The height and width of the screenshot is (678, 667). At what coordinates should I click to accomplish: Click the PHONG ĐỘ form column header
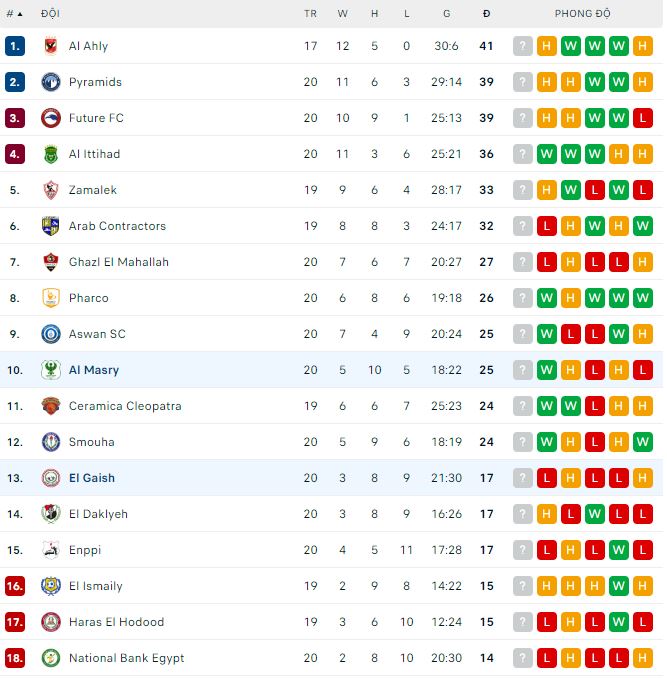click(582, 14)
